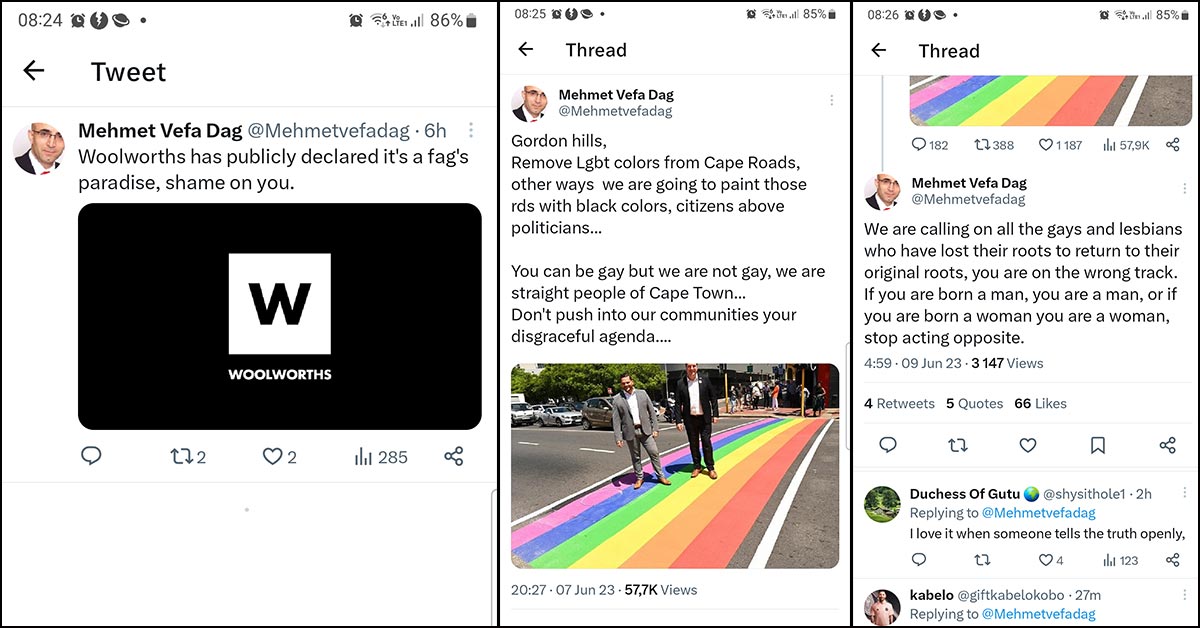Bookmark the gays and lesbians tweet
The height and width of the screenshot is (628, 1200).
(x=1097, y=445)
